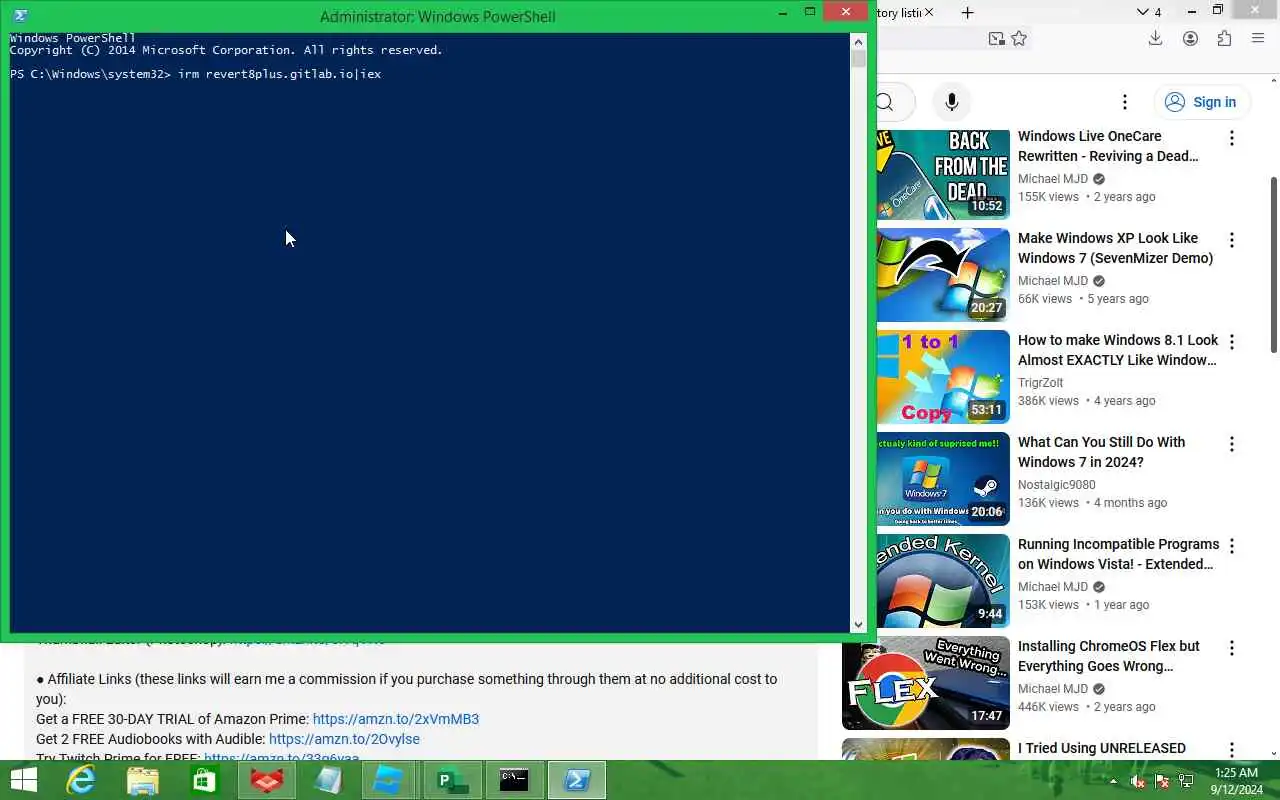
Task: Minimize the PowerShell window
Action: pos(783,12)
